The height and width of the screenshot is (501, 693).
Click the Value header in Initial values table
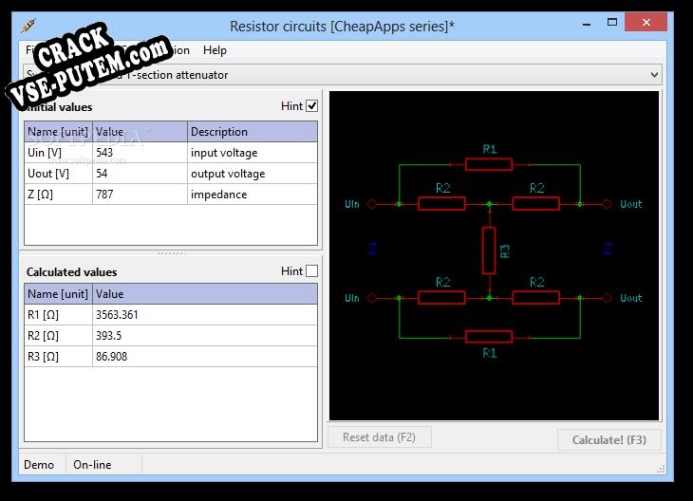point(140,132)
